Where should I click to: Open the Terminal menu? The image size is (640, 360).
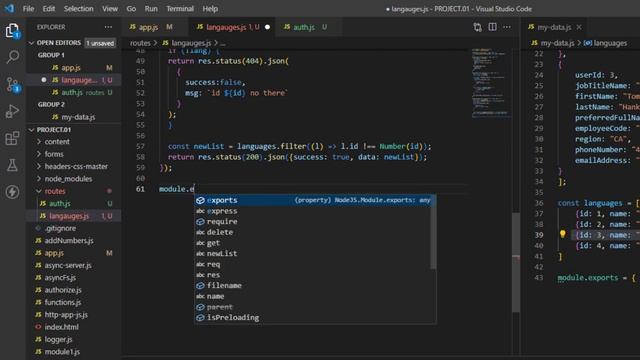point(180,9)
